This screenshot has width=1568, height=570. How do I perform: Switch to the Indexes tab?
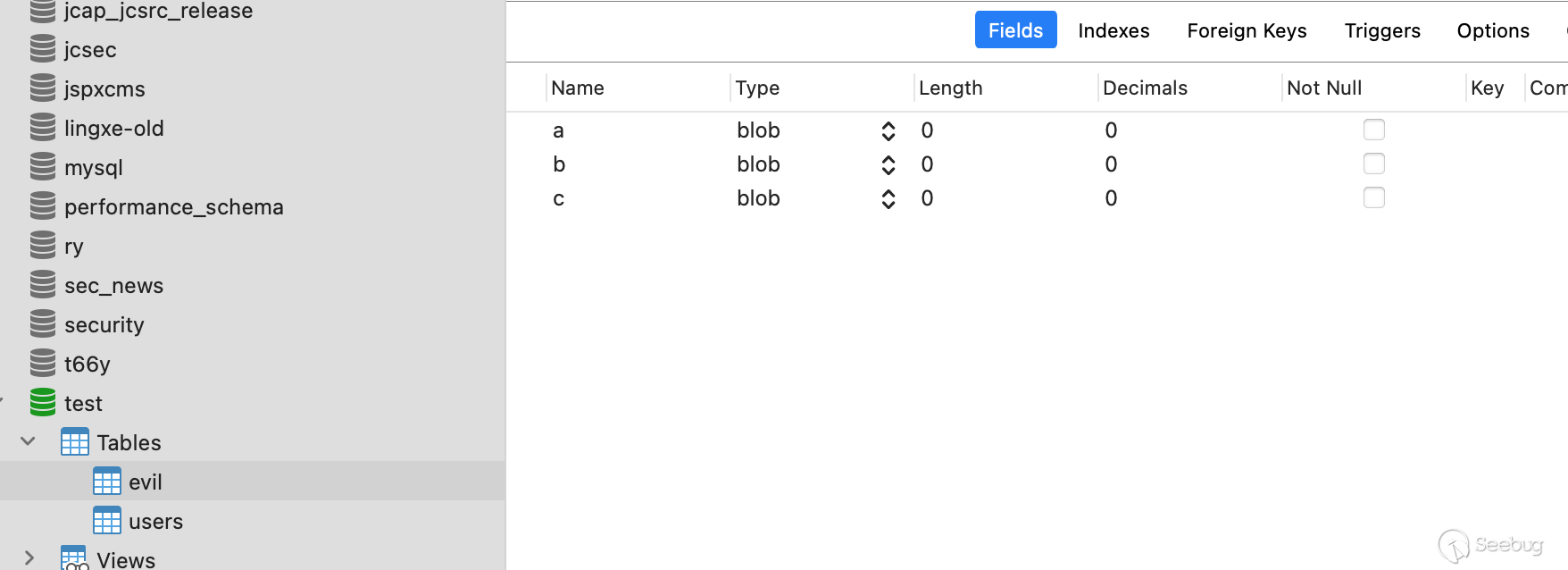[x=1113, y=30]
